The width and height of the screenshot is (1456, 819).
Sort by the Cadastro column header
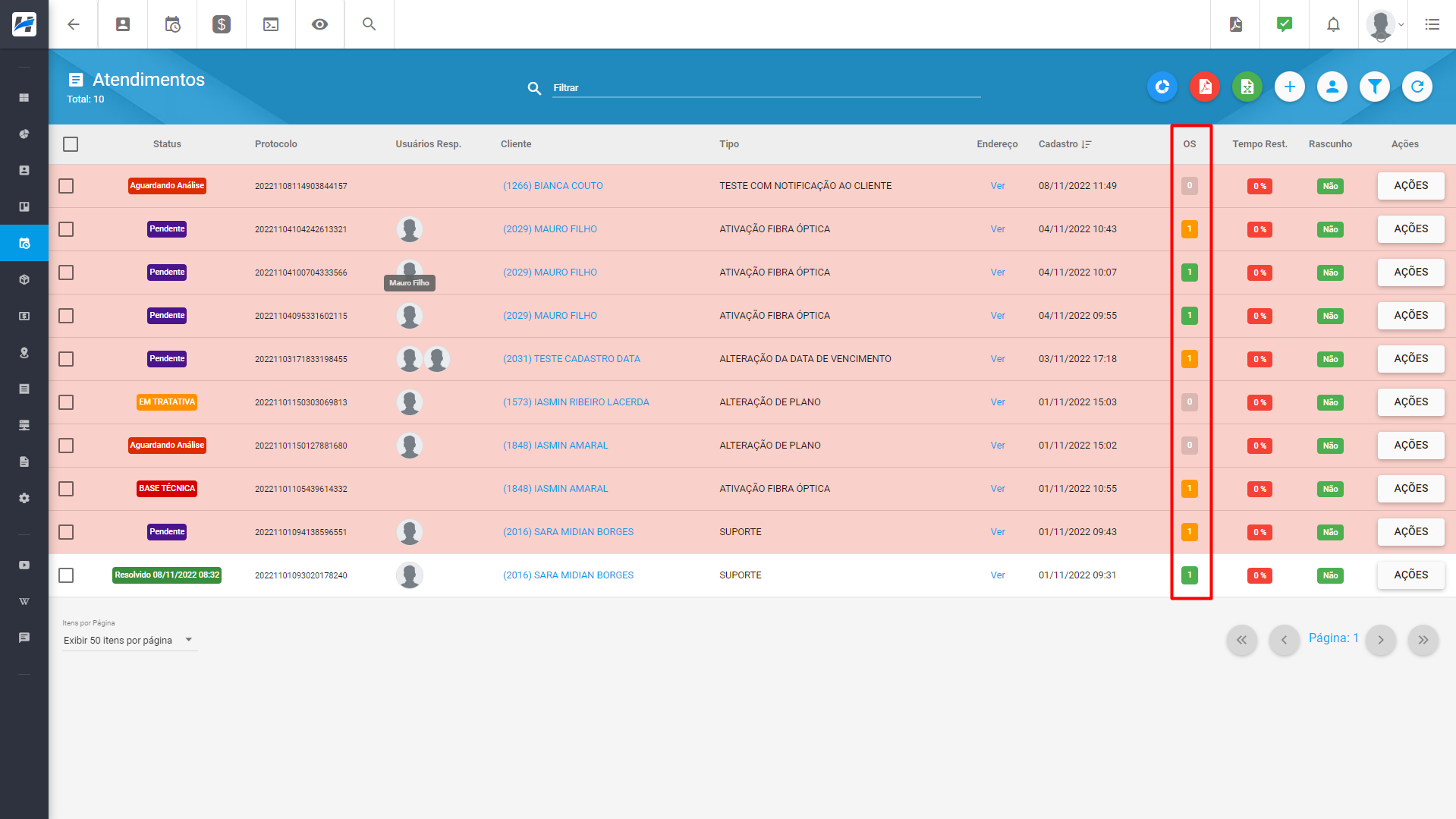point(1064,144)
